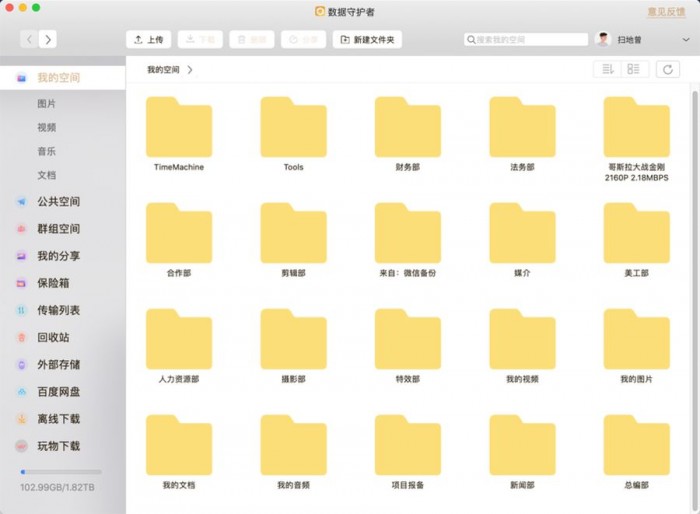Open the 我的视频 folder

[x=522, y=339]
